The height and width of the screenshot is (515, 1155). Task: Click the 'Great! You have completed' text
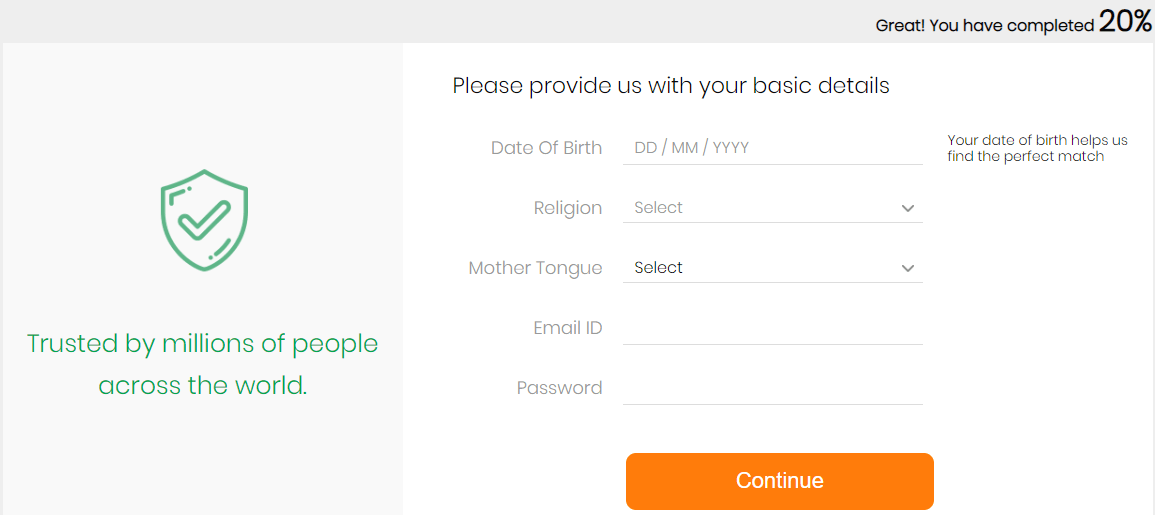985,26
